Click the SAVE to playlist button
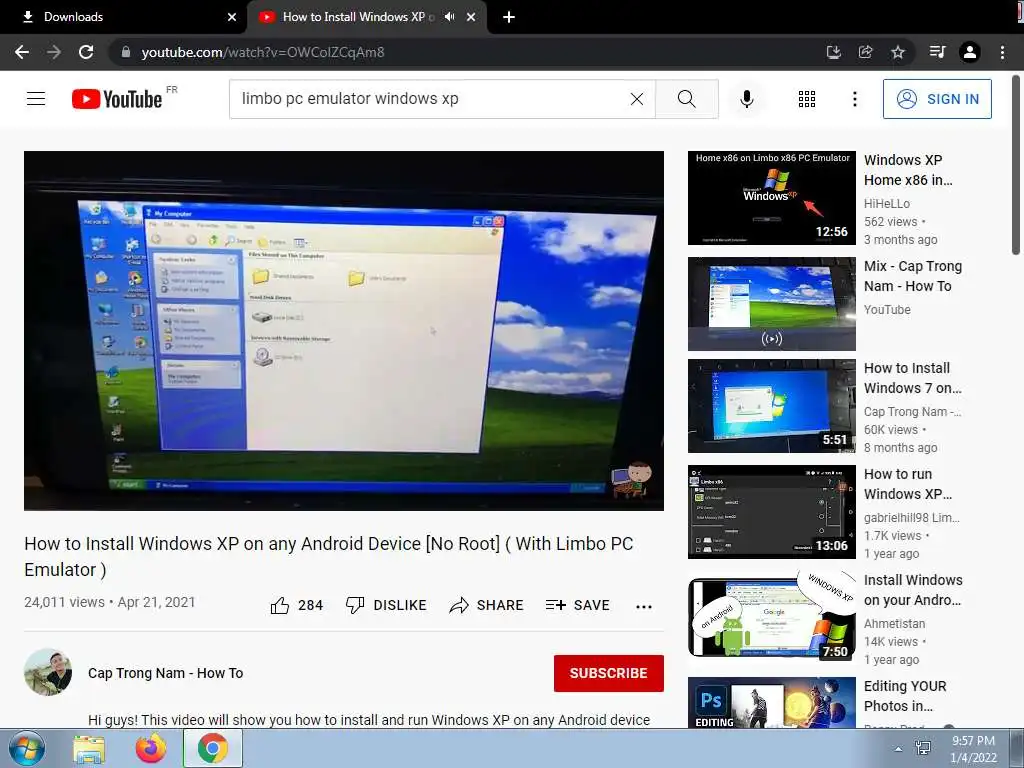The width and height of the screenshot is (1024, 768). (x=577, y=605)
